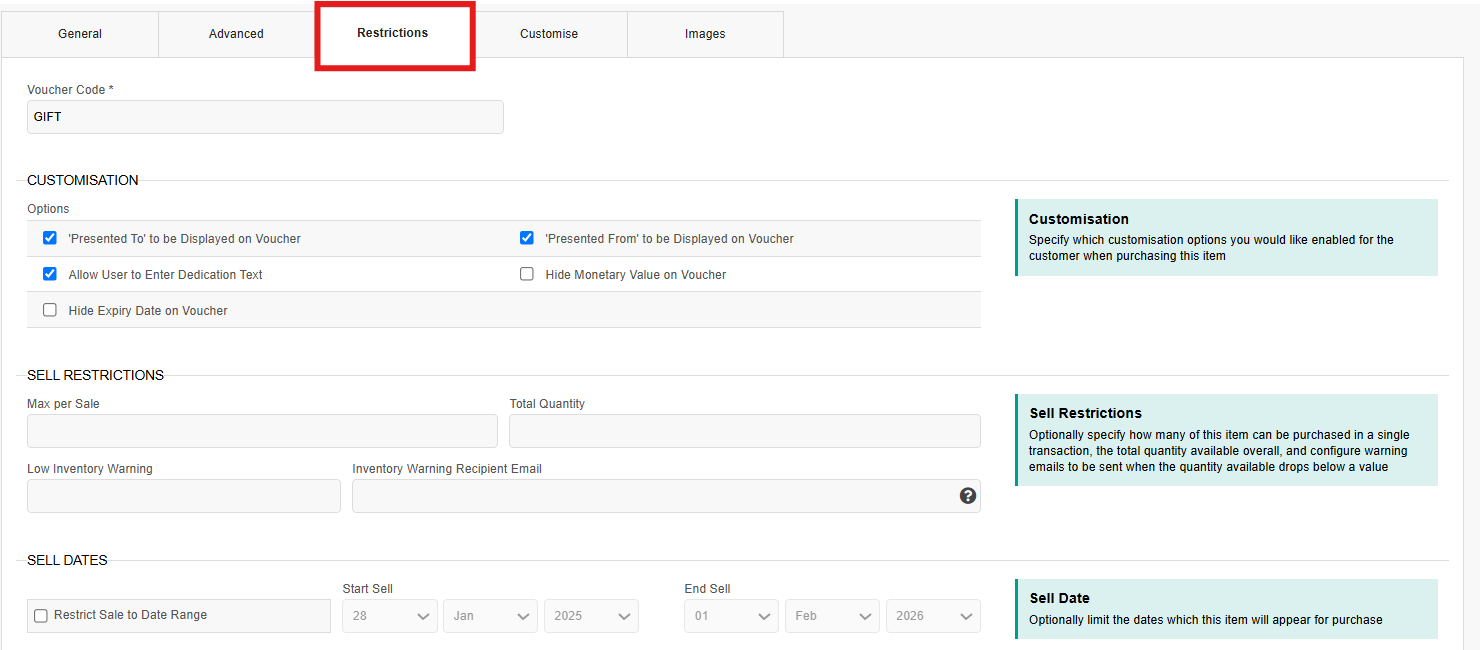
Task: Click the Low Inventory Warning field
Action: pyautogui.click(x=184, y=496)
